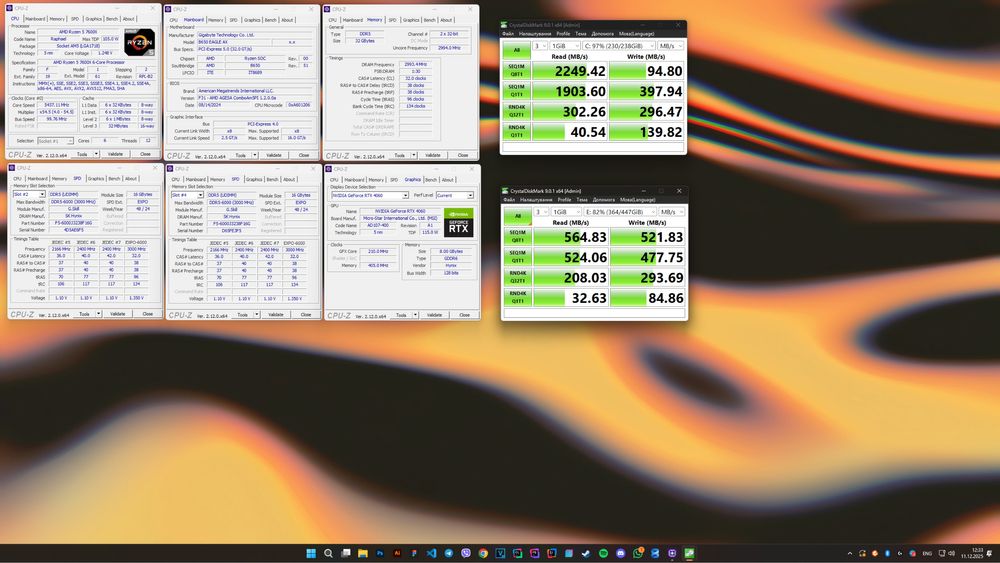Open Socket #1 selection dropdown in CPU window
This screenshot has height=563, width=1000.
pos(55,140)
